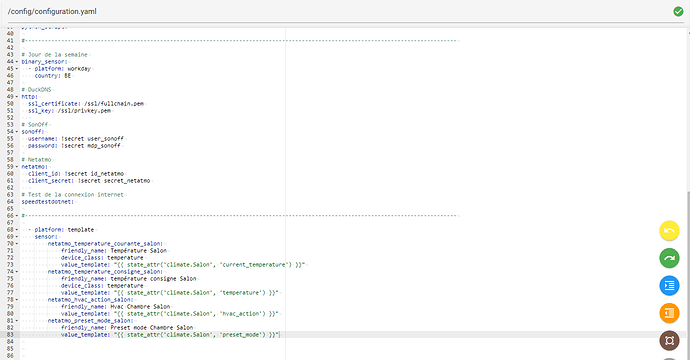Viewport: 690px width, 360px height.
Task: Click the brown fold-all button
Action: pos(669,341)
